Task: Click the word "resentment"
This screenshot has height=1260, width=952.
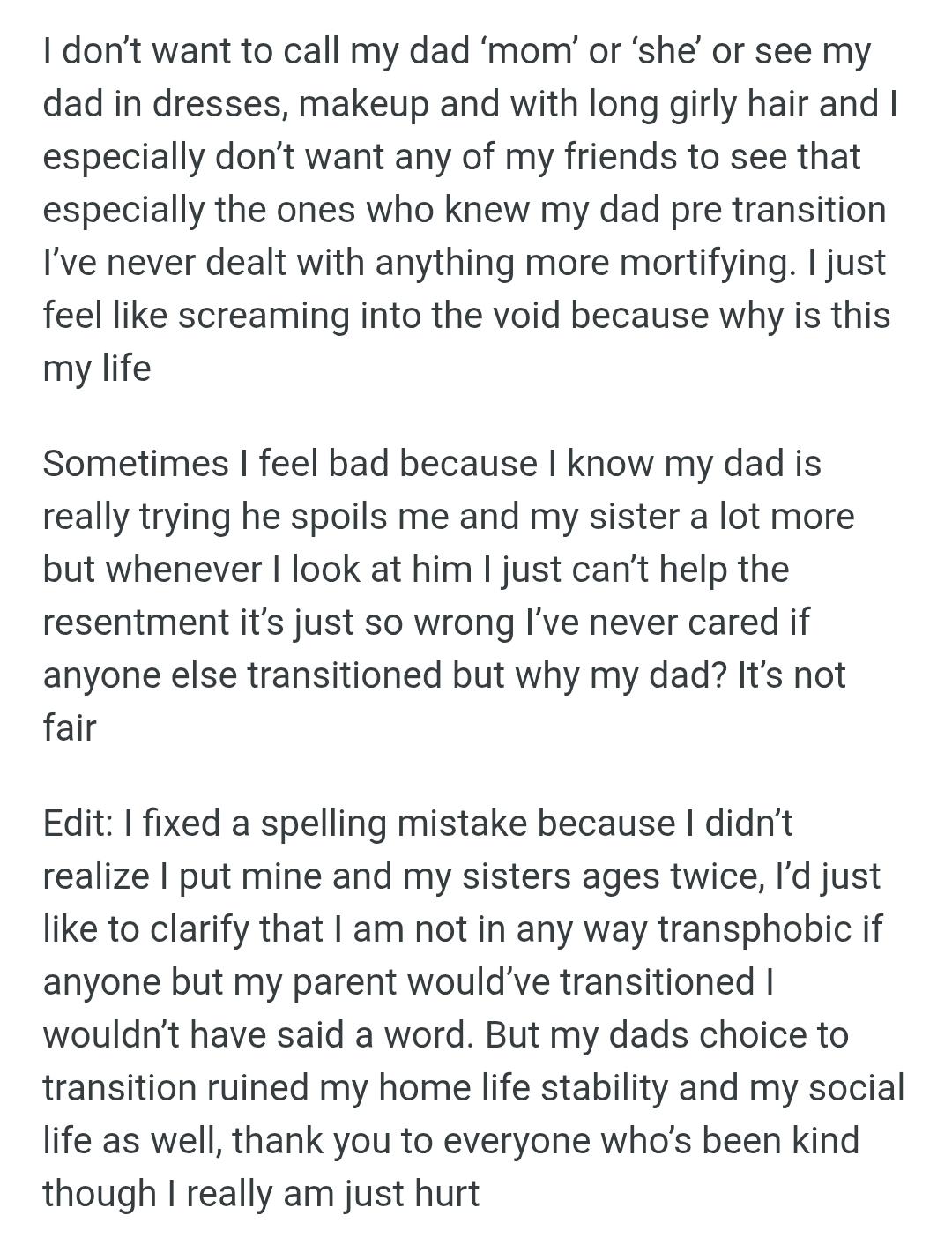Action: click(136, 623)
